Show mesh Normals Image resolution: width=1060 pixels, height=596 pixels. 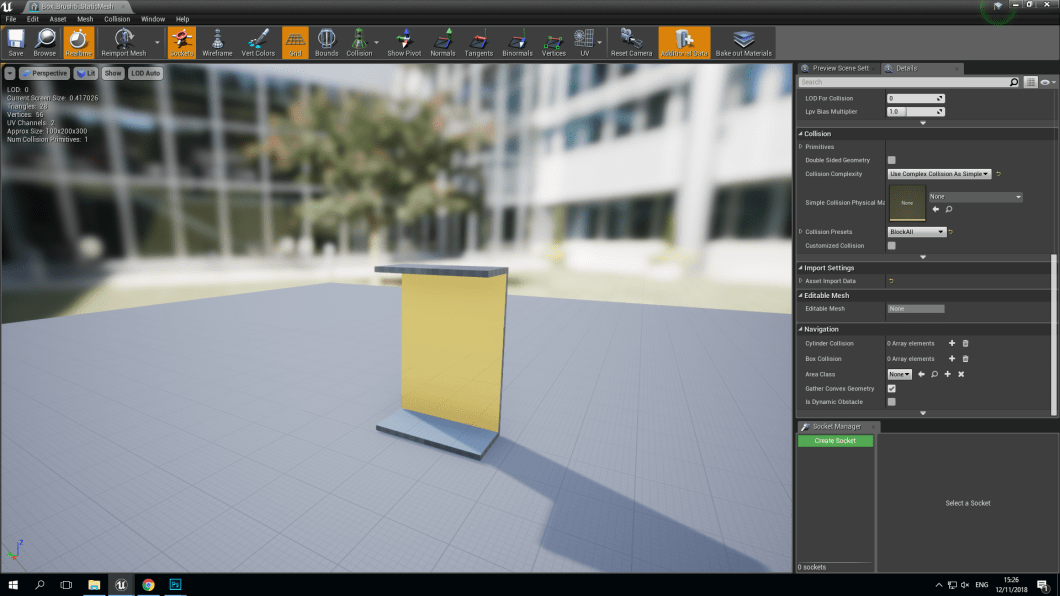442,42
